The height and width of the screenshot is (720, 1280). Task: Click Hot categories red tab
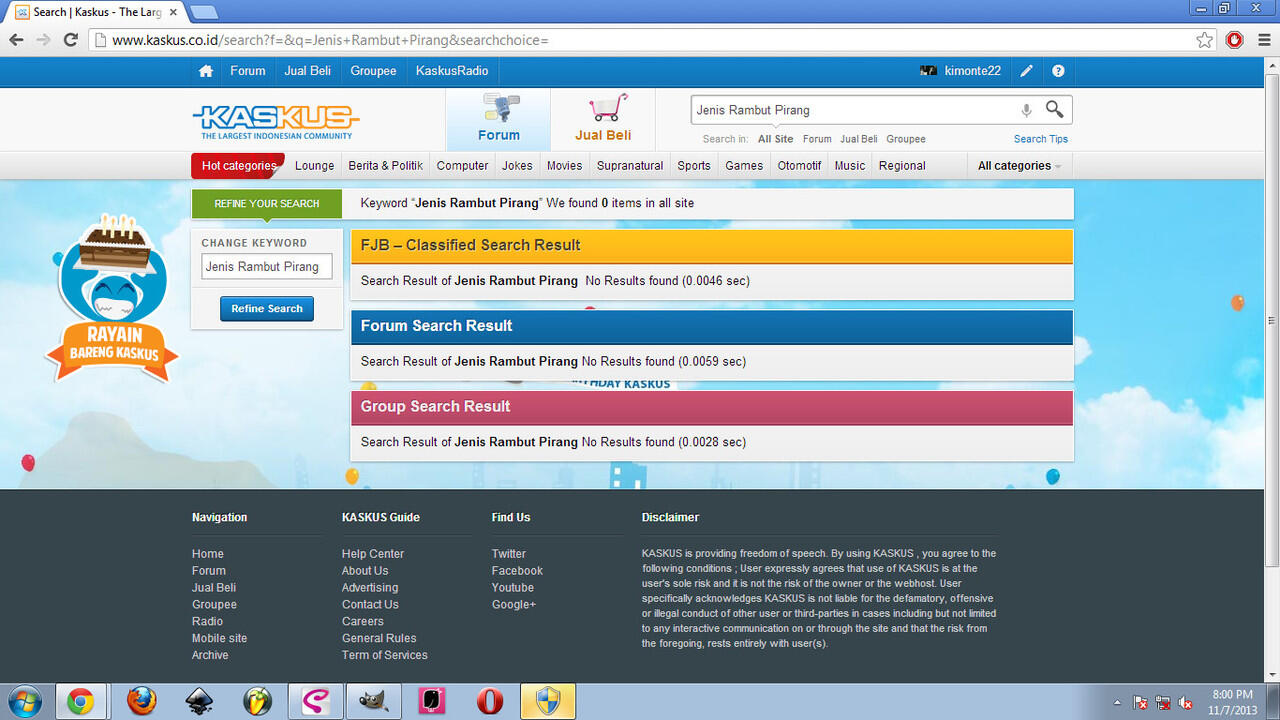238,166
